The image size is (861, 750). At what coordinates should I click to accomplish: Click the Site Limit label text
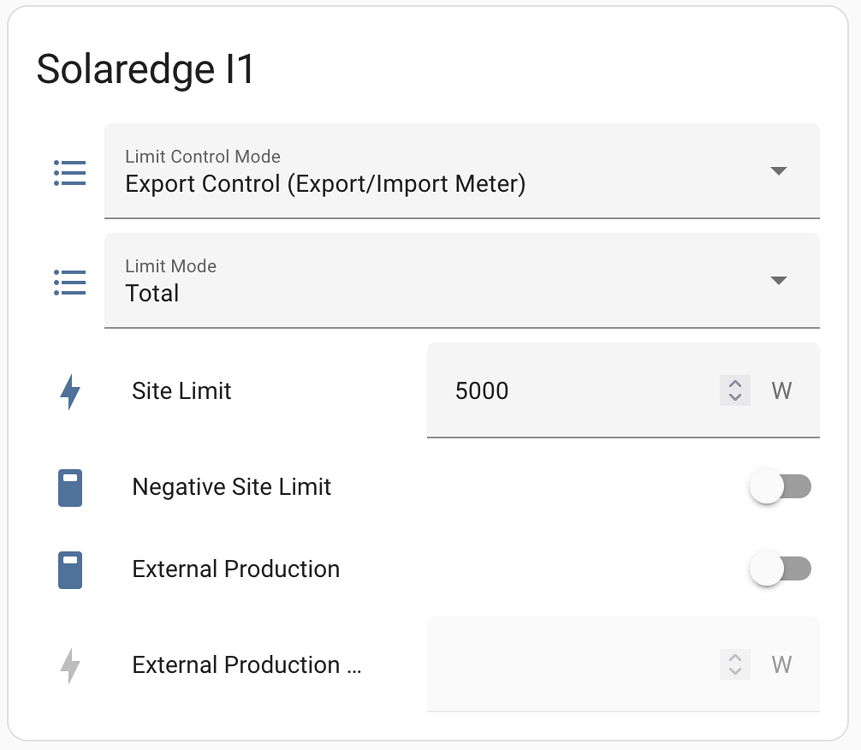click(181, 391)
